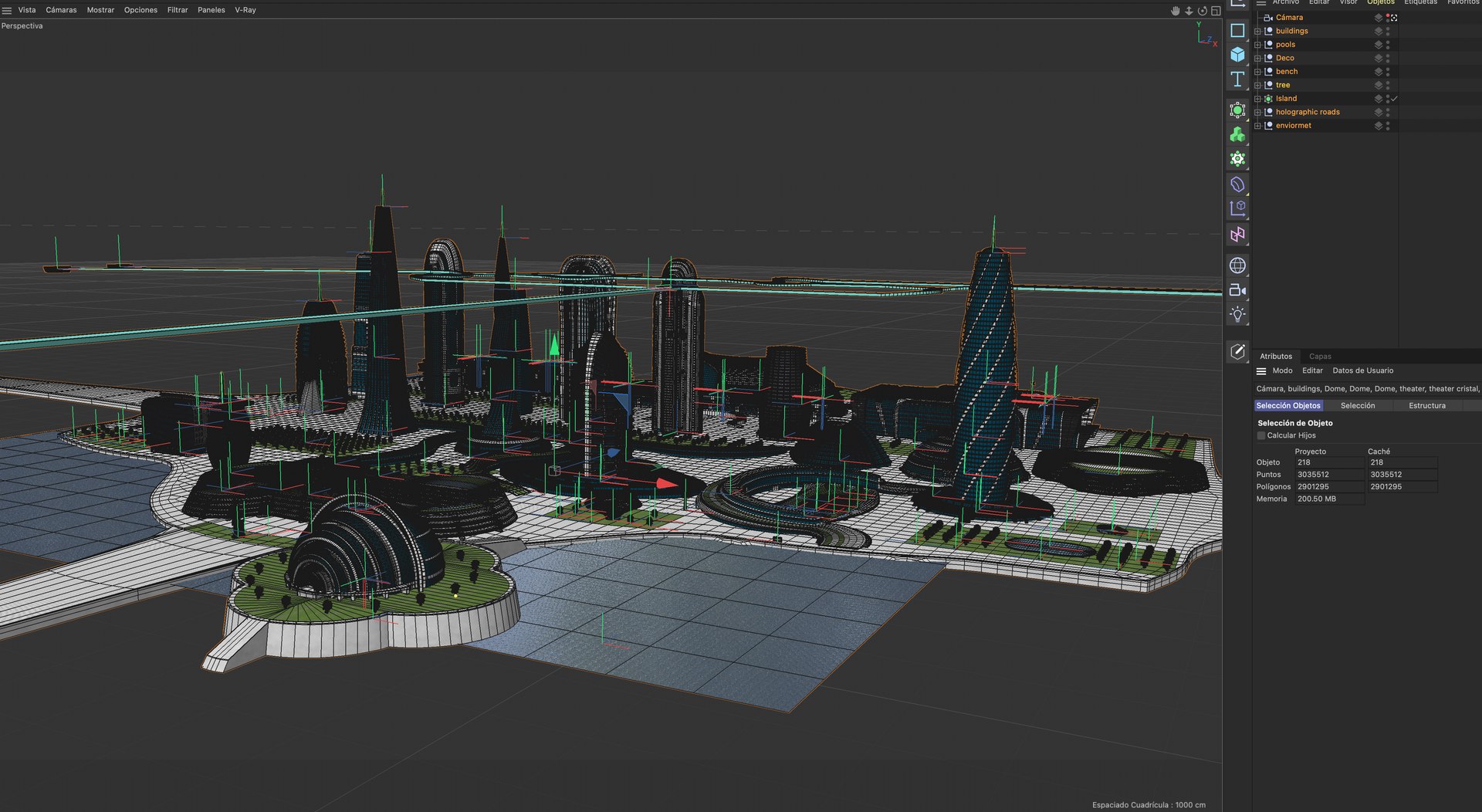Open the V-Ray viewport menu

click(245, 10)
